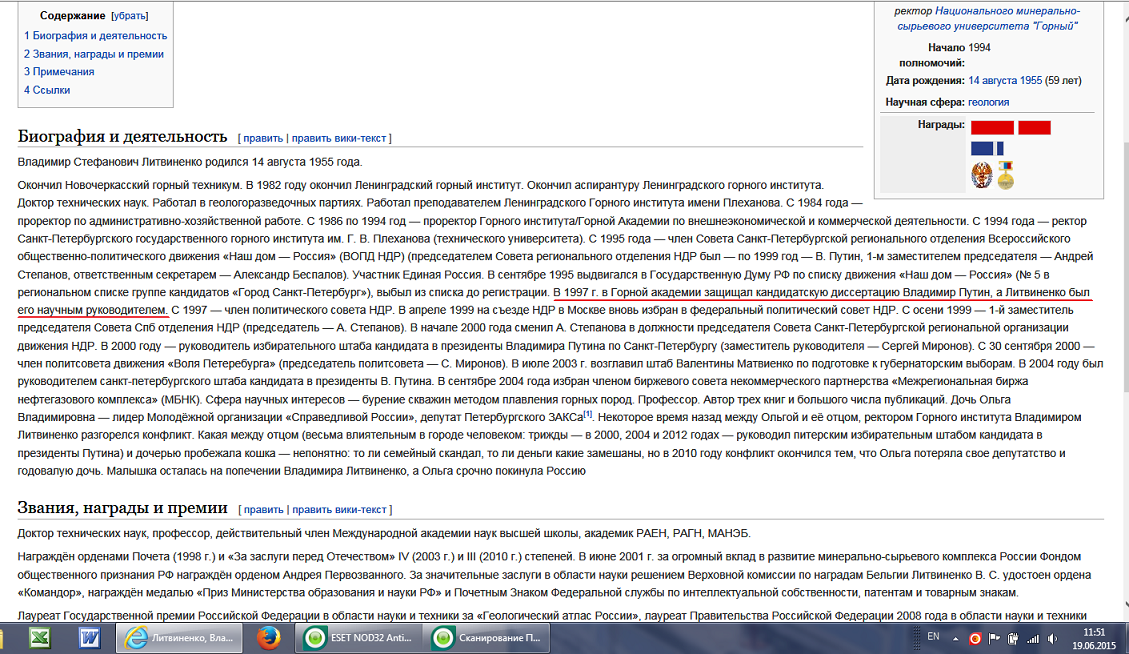Launch Firefox from the taskbar
The width and height of the screenshot is (1129, 654).
pos(269,638)
